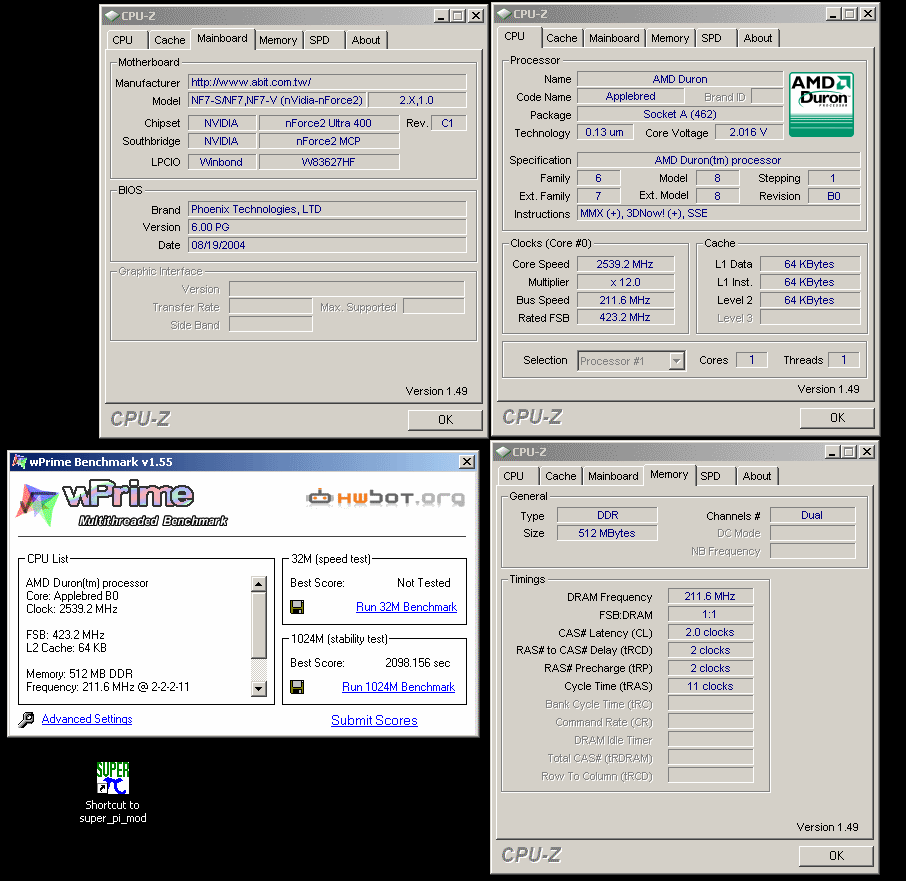Click the abit manufacturer URL field

click(327, 82)
